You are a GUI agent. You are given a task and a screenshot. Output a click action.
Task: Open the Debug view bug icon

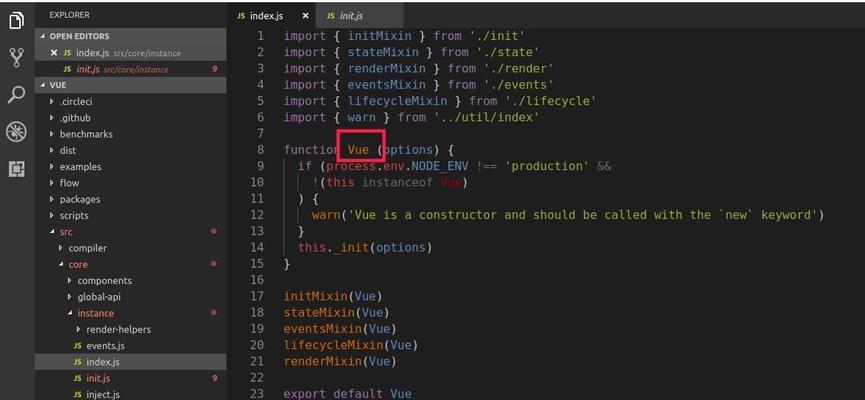17,131
